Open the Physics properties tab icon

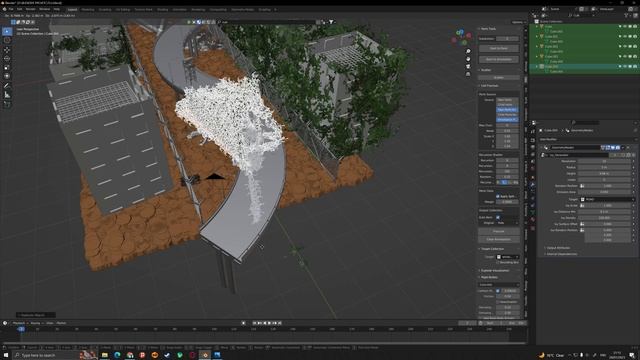pos(533,199)
